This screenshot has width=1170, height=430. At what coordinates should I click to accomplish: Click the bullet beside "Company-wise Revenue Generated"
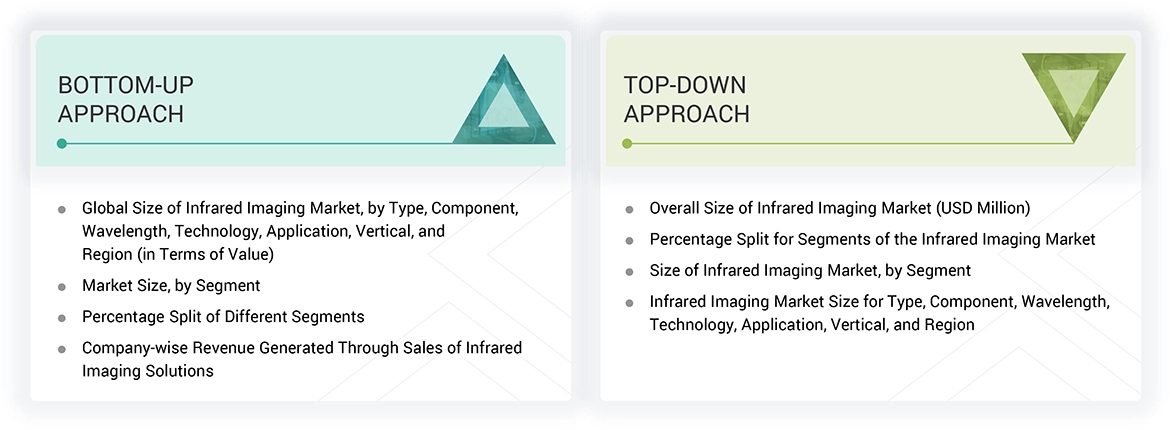62,349
